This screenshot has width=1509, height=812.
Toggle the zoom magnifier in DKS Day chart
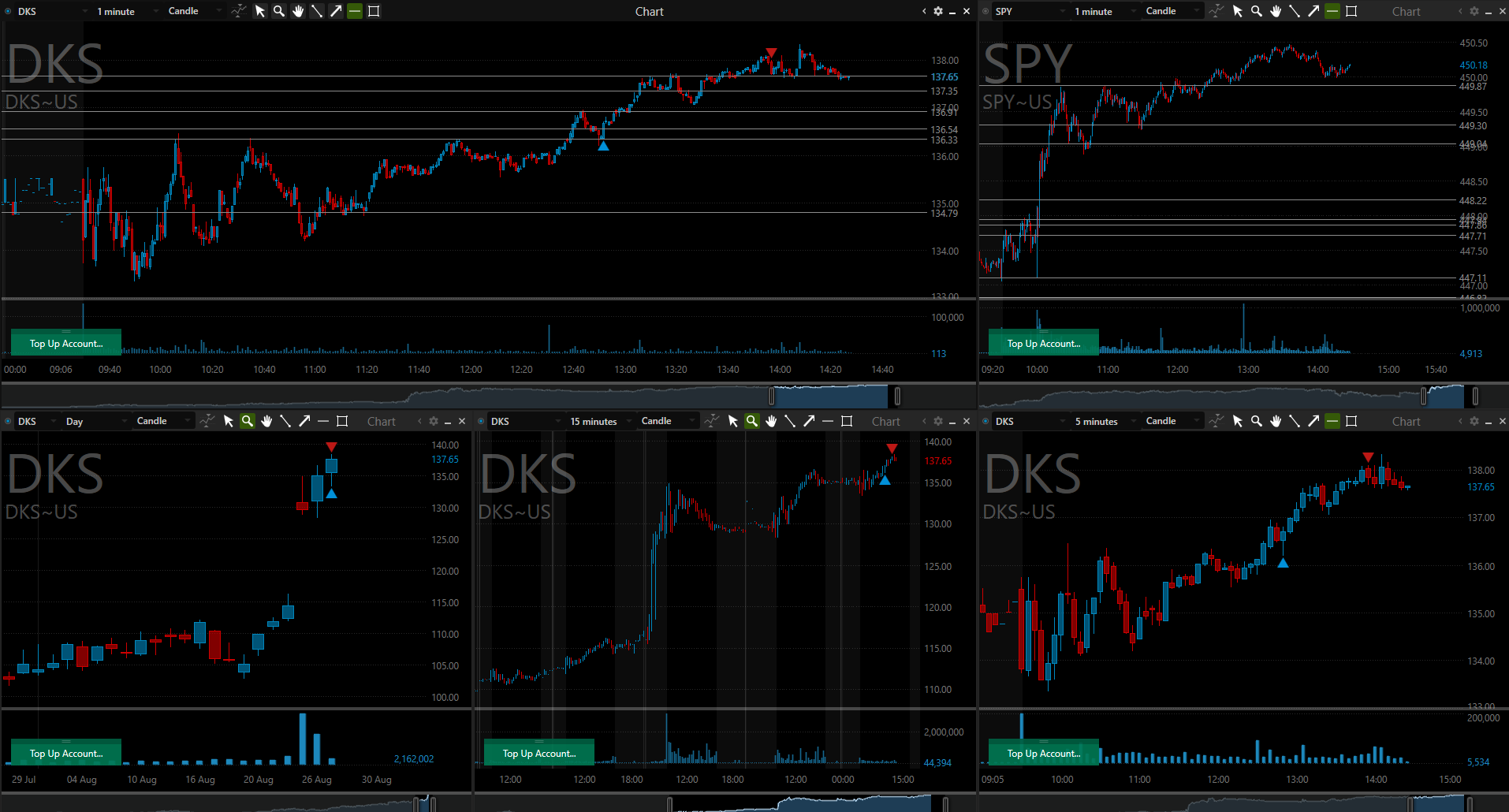[x=248, y=421]
